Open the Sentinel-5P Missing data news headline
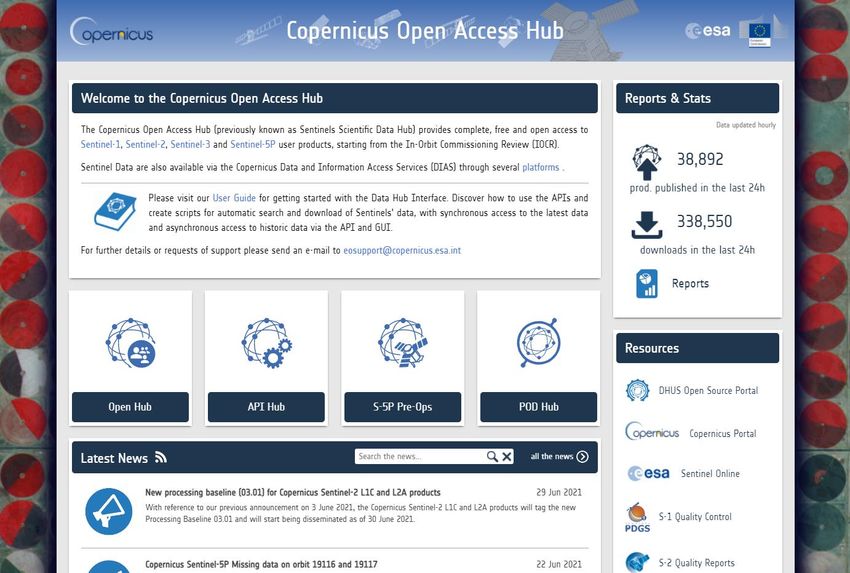This screenshot has width=850, height=573. click(x=261, y=564)
